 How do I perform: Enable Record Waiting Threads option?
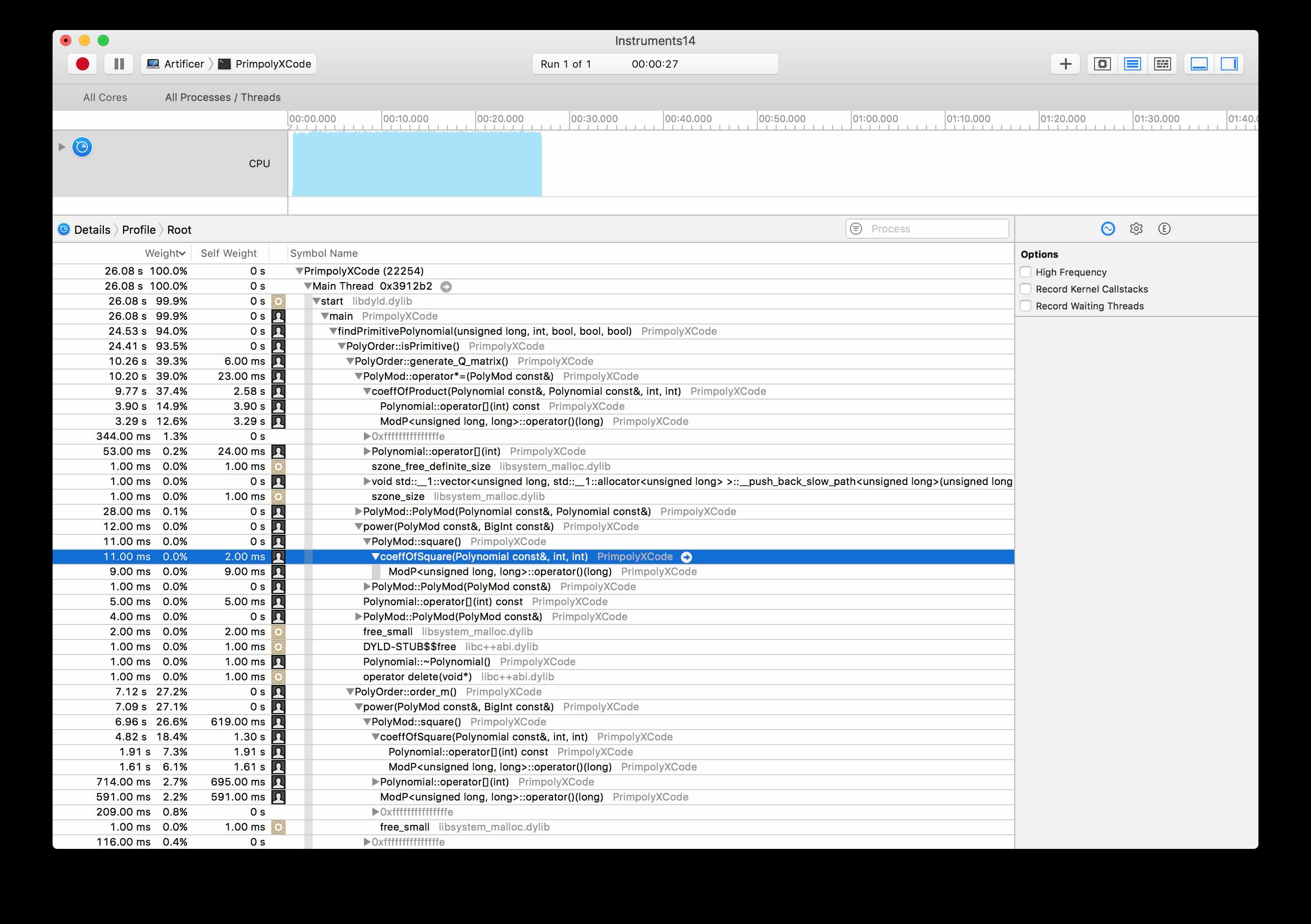coord(1026,306)
